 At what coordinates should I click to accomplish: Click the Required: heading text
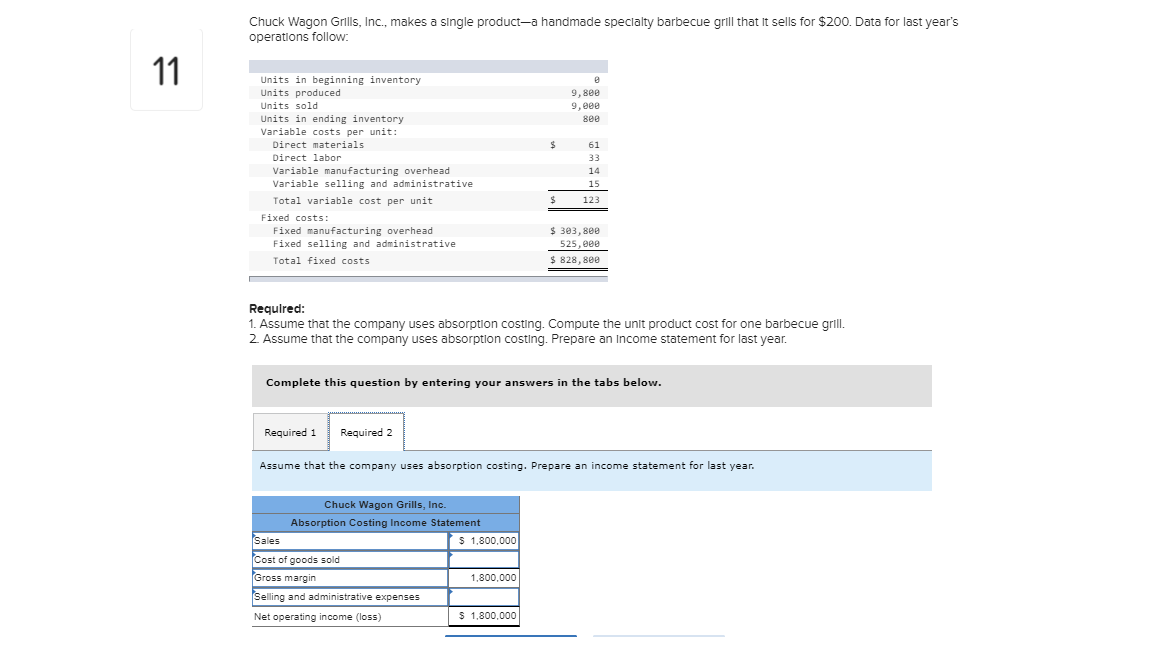(277, 309)
